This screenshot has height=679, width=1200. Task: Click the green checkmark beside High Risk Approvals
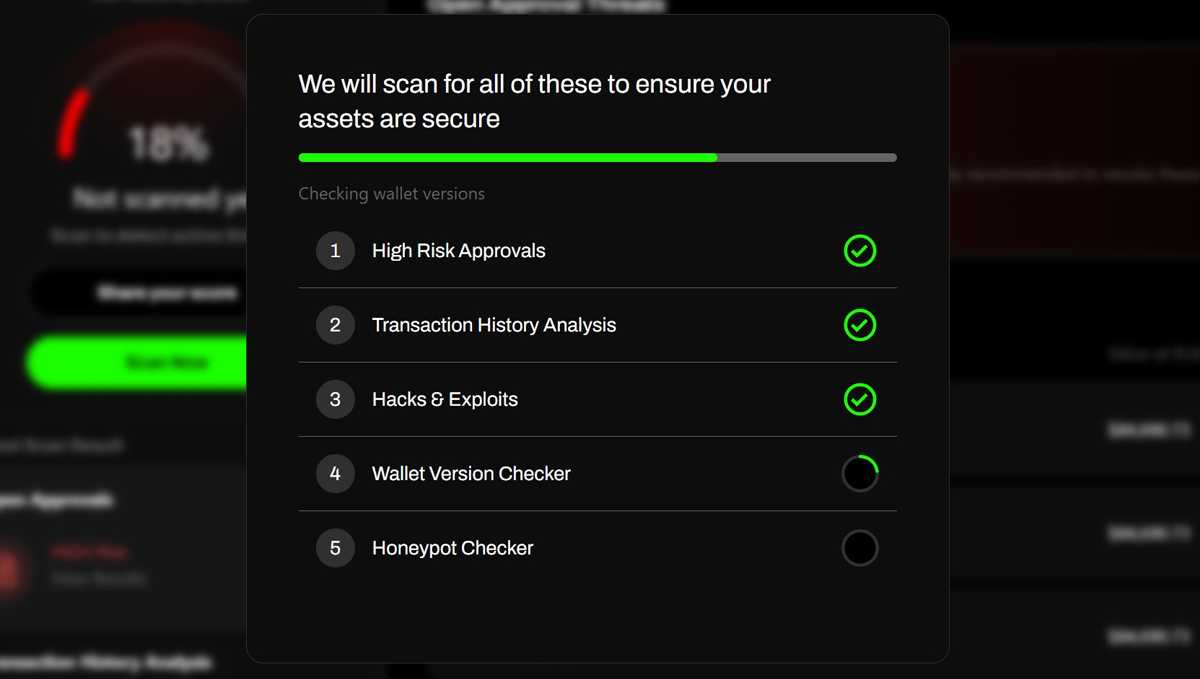tap(860, 251)
